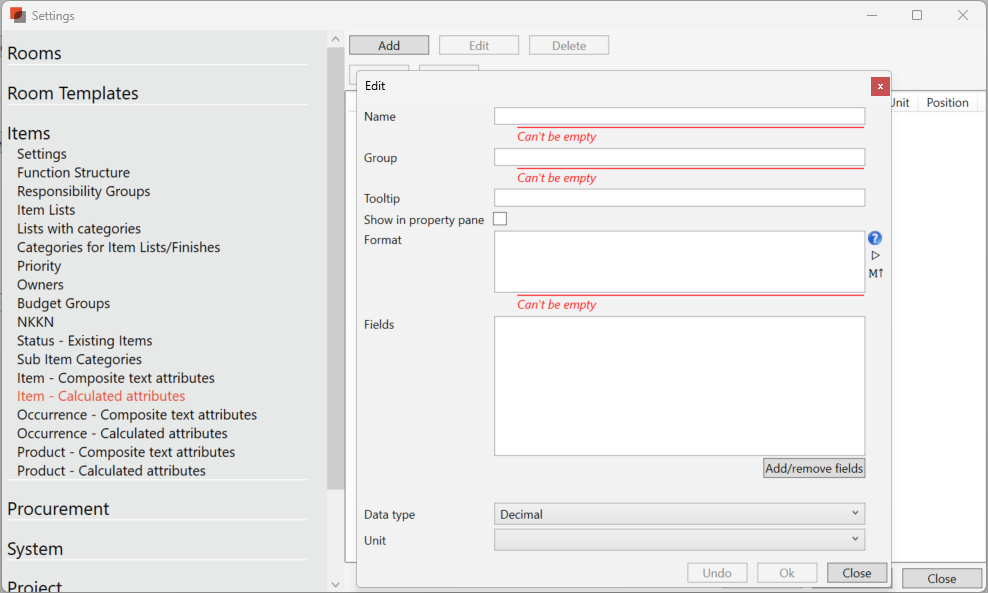Click the play triangle icon beside Format
988x593 pixels.
[875, 256]
